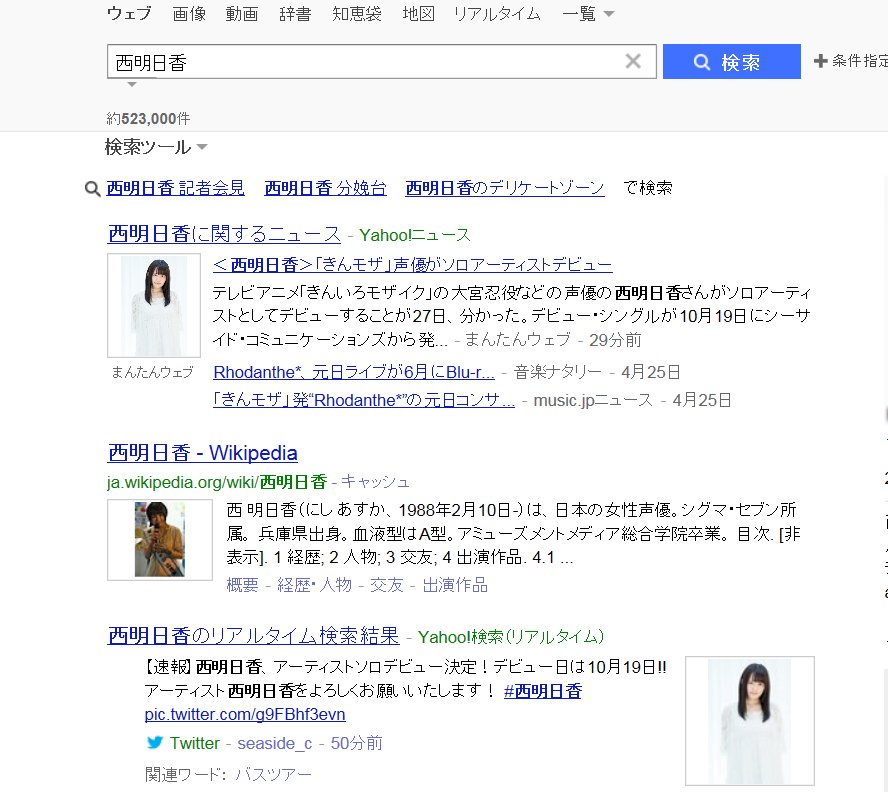
Task: Expand the small arrow below the search box
Action: point(131,84)
